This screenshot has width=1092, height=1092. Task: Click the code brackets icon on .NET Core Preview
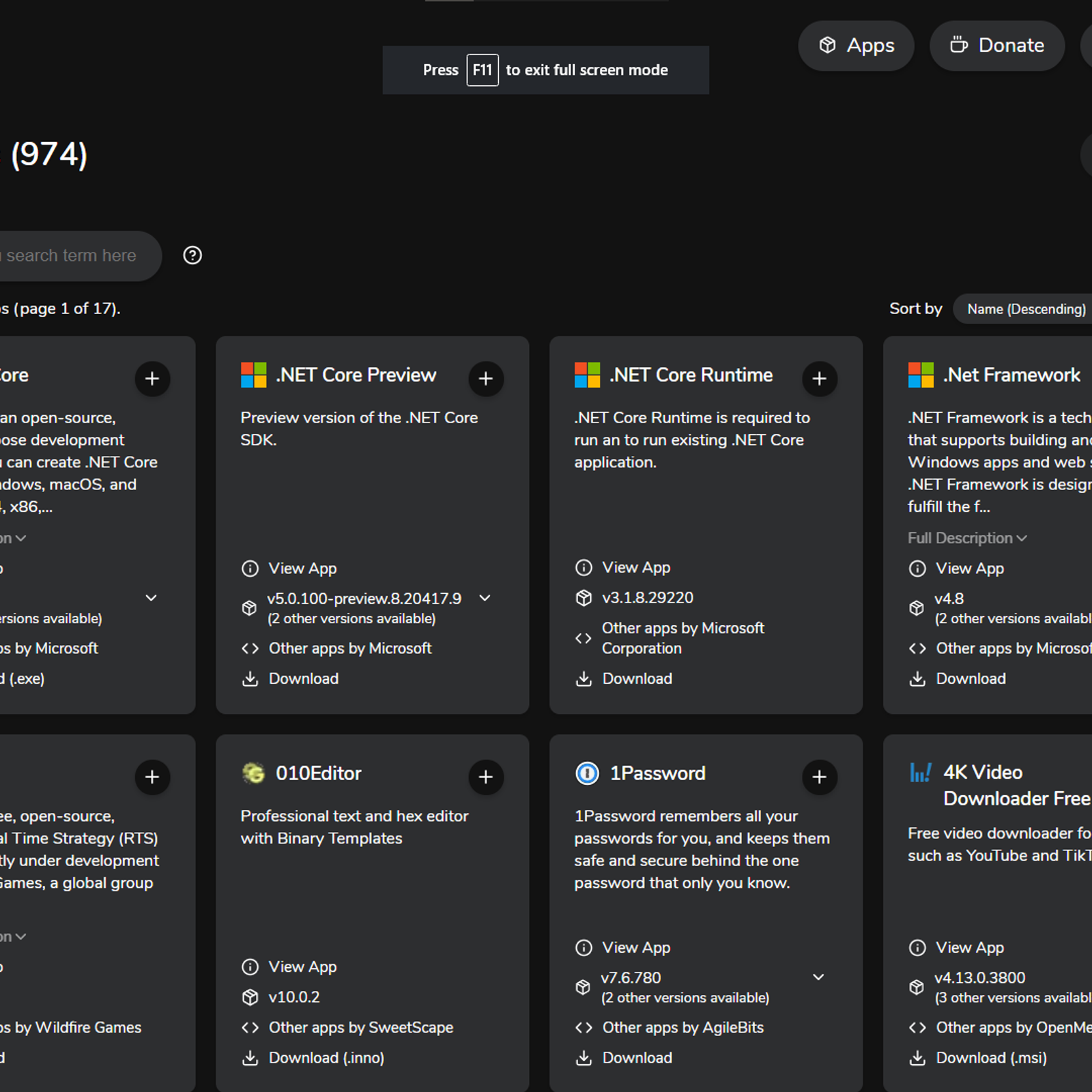pos(250,648)
